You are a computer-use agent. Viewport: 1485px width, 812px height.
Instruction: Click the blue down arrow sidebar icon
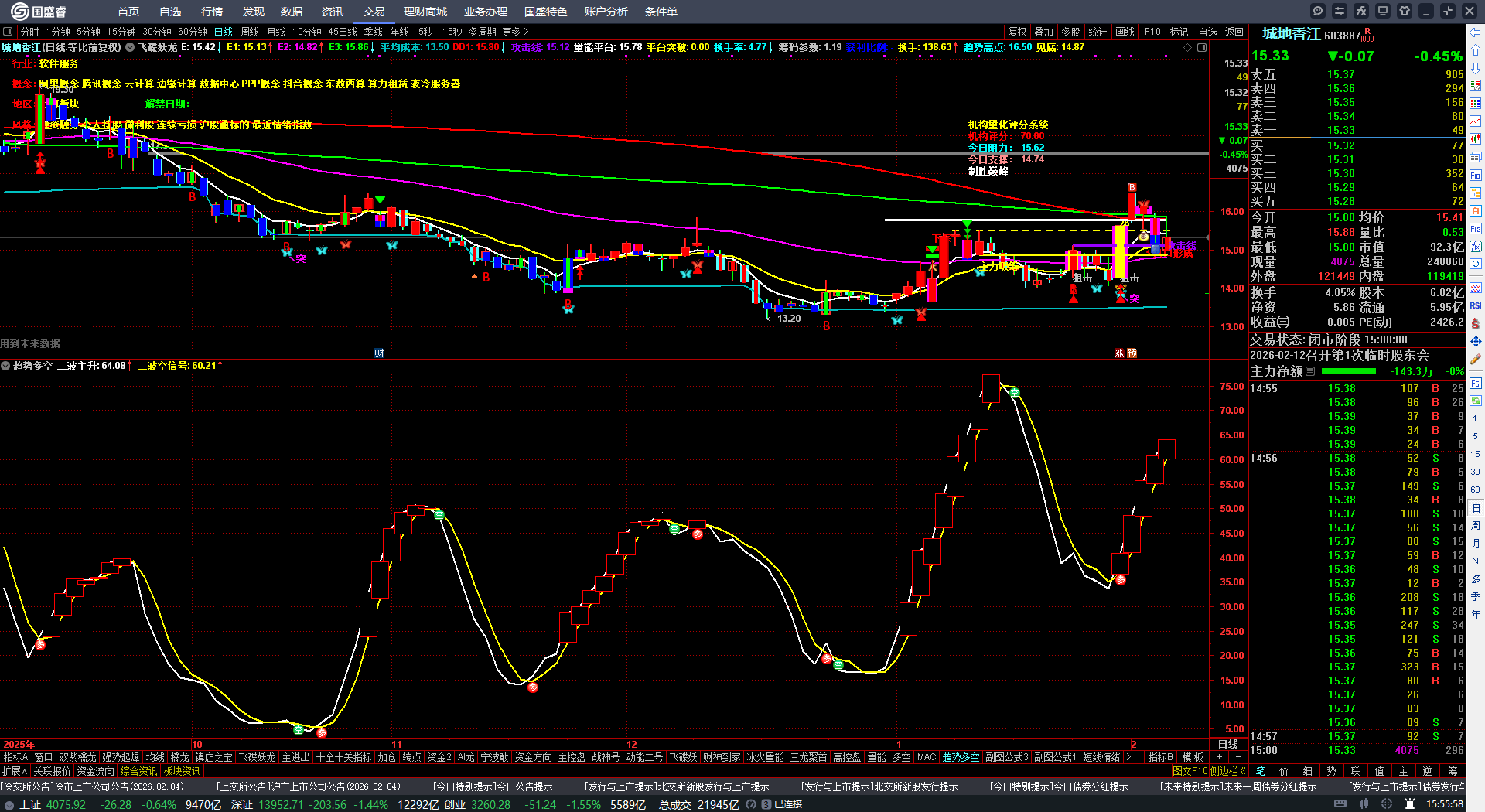click(x=1476, y=67)
